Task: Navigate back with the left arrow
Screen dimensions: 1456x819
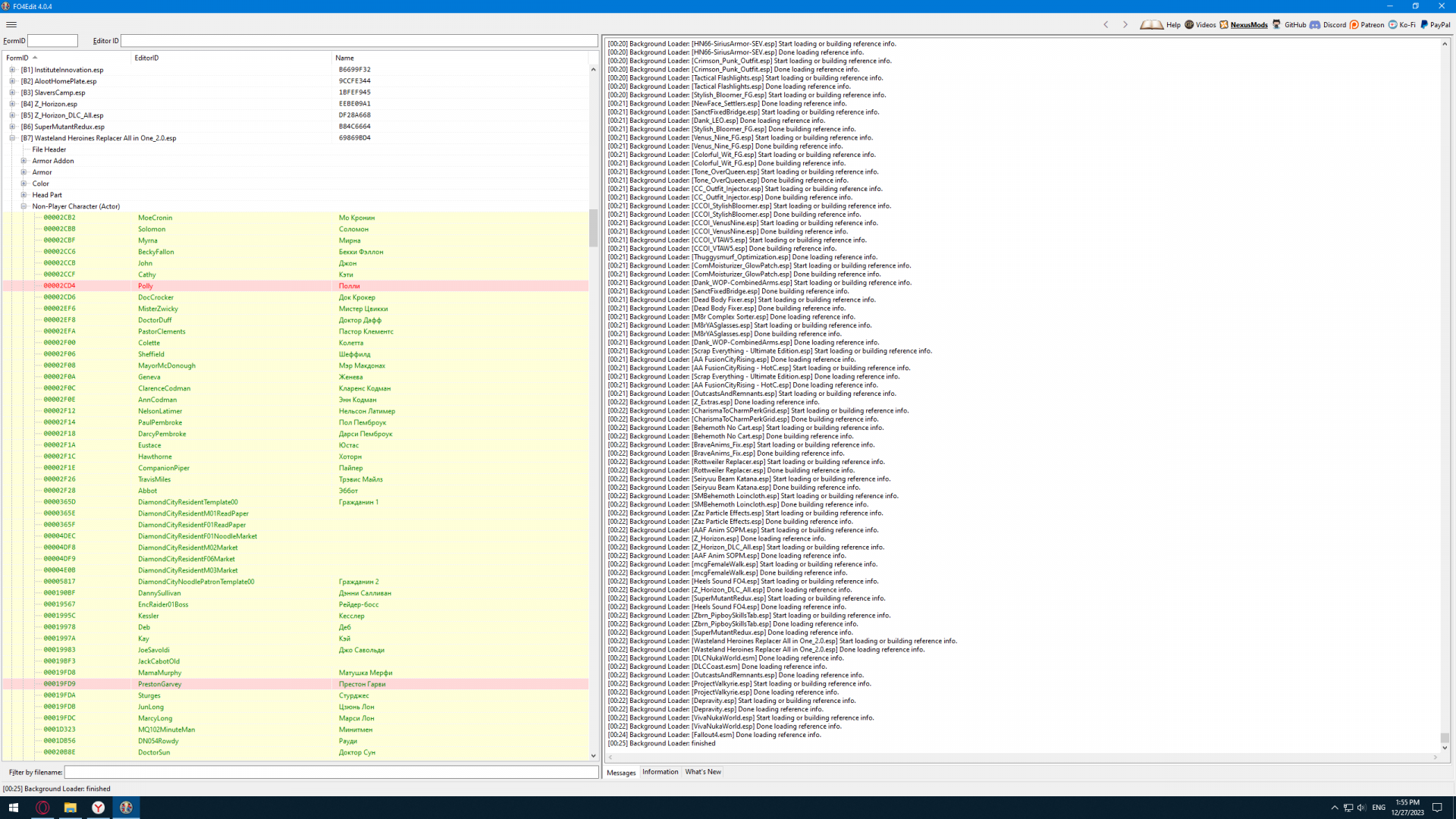Action: pyautogui.click(x=1106, y=24)
